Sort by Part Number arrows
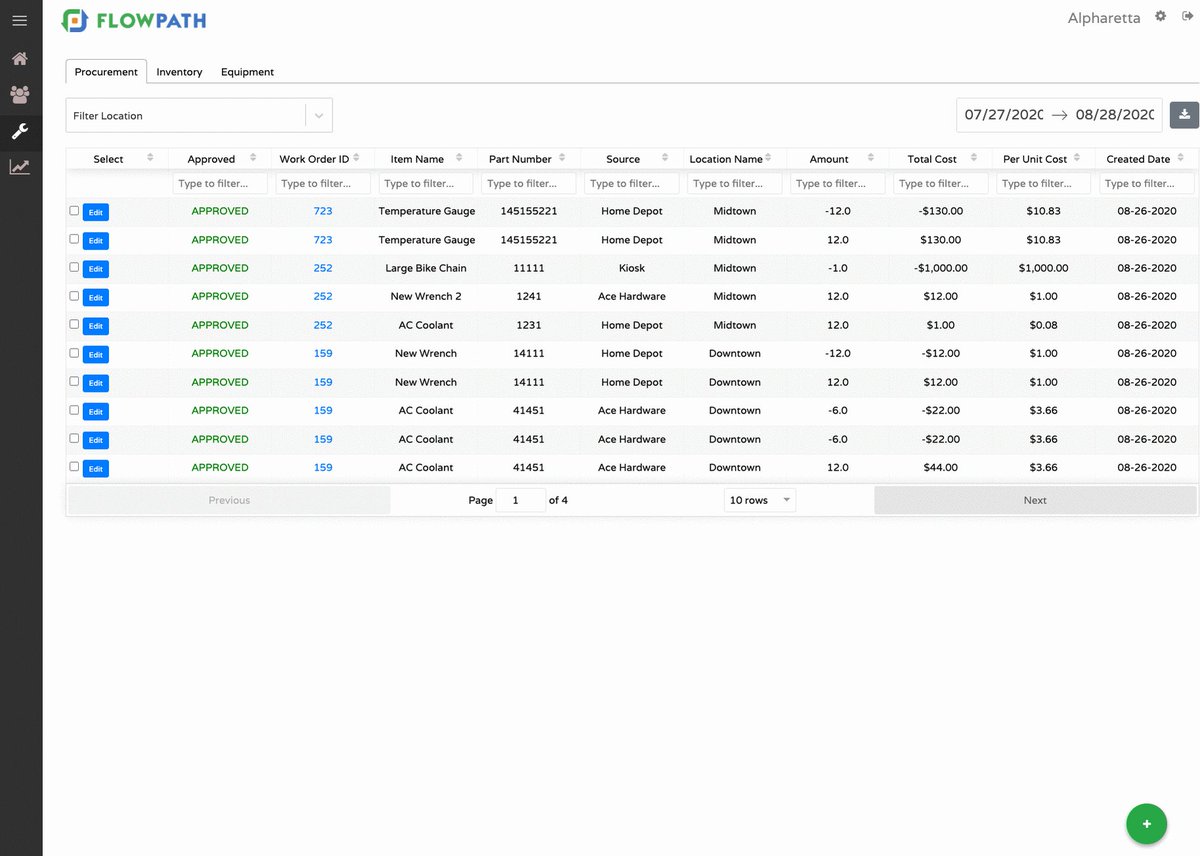Image resolution: width=1200 pixels, height=856 pixels. [562, 158]
